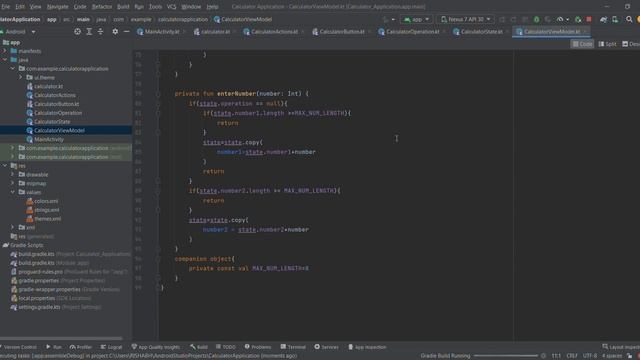
Task: Click Apply Changes and Restart Activity icon
Action: point(513,19)
